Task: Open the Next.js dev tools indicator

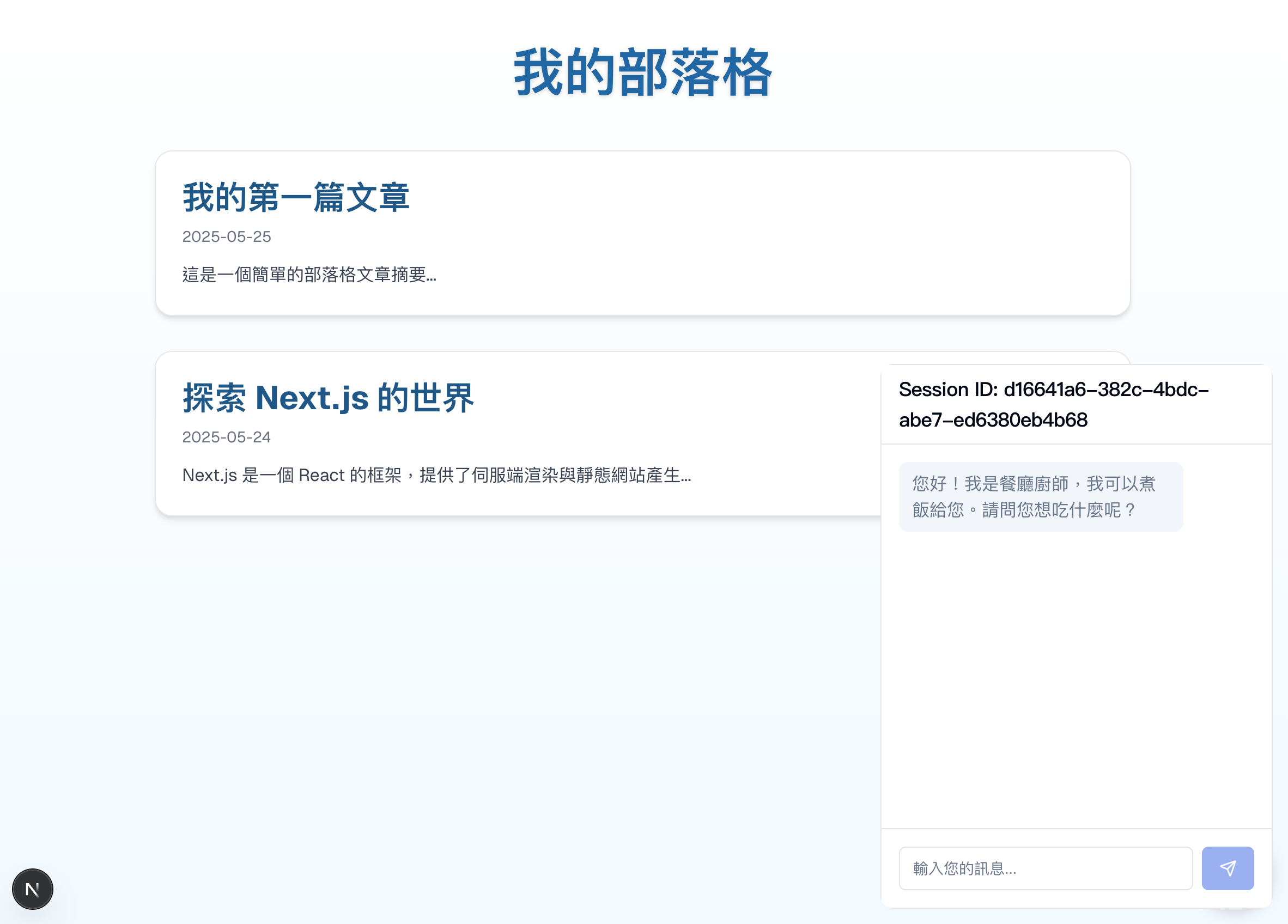Action: (x=32, y=889)
